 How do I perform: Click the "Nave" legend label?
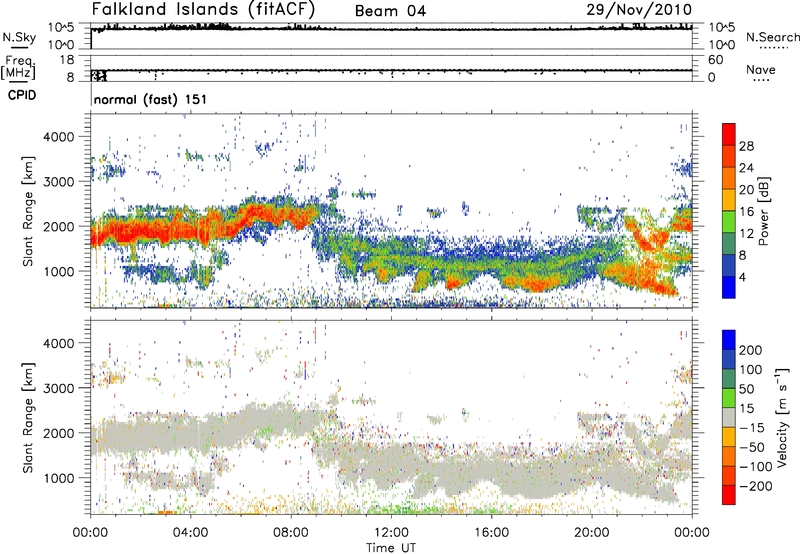761,70
